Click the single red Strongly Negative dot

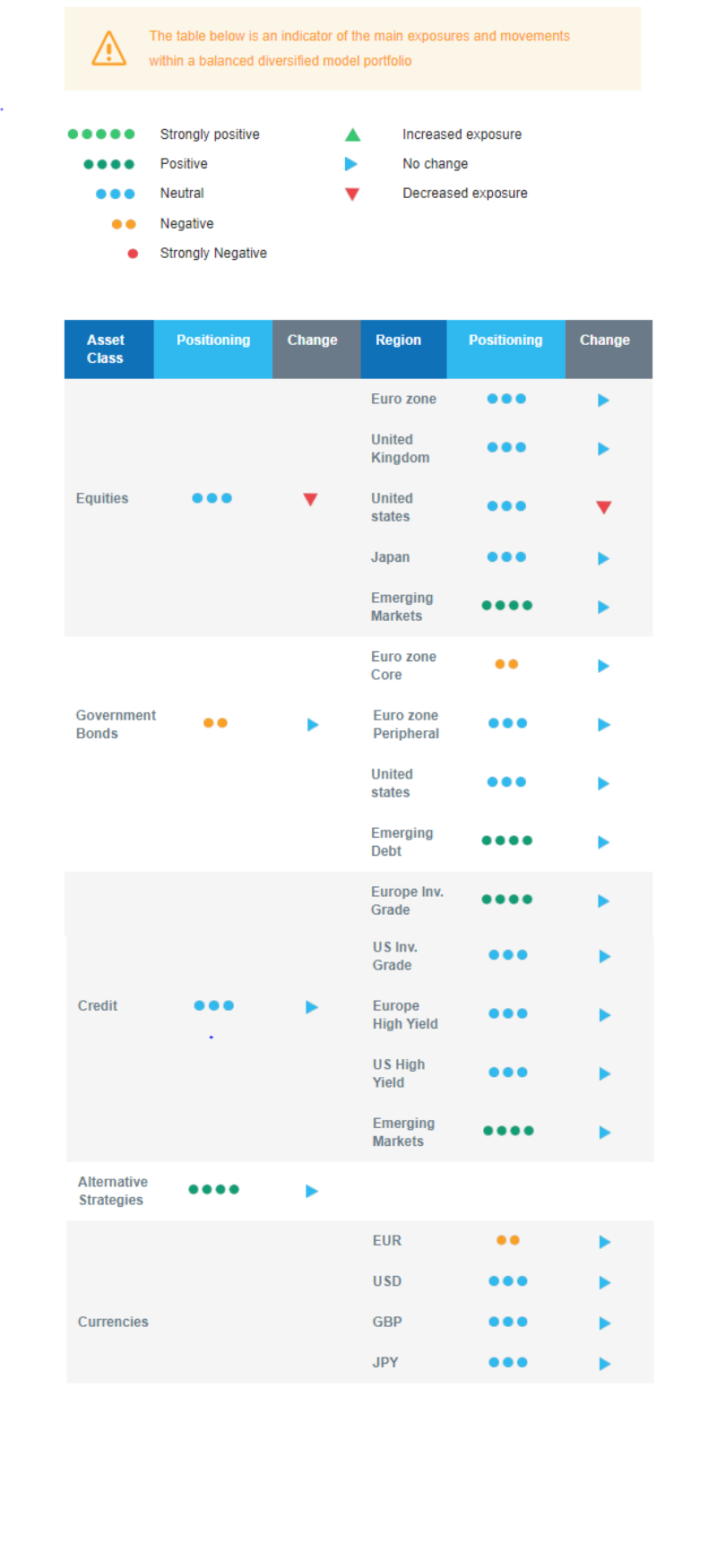133,254
